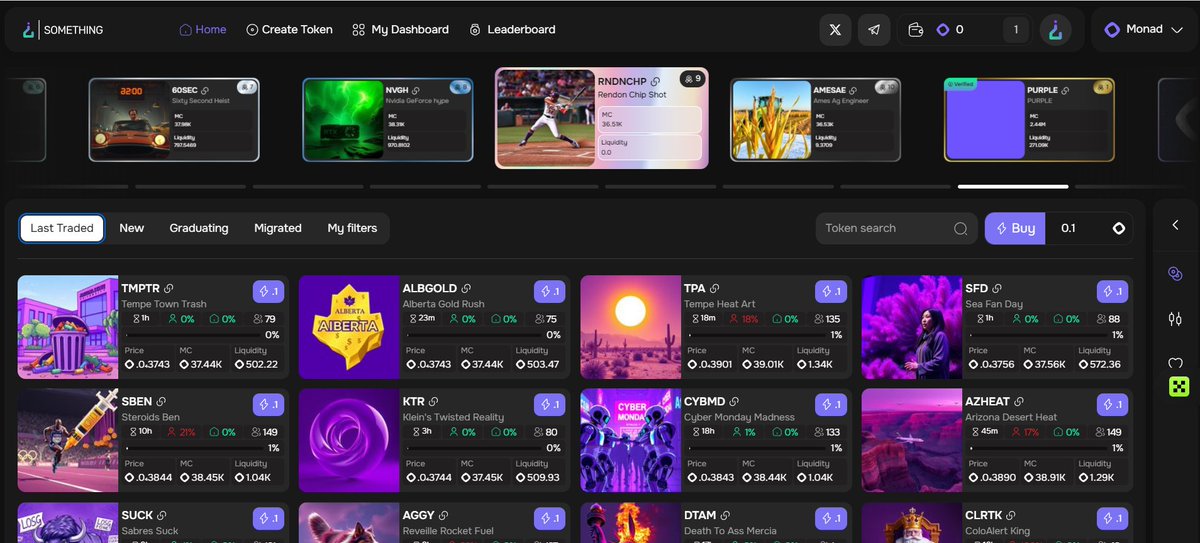
Task: Open the Leaderboard page
Action: coord(512,30)
